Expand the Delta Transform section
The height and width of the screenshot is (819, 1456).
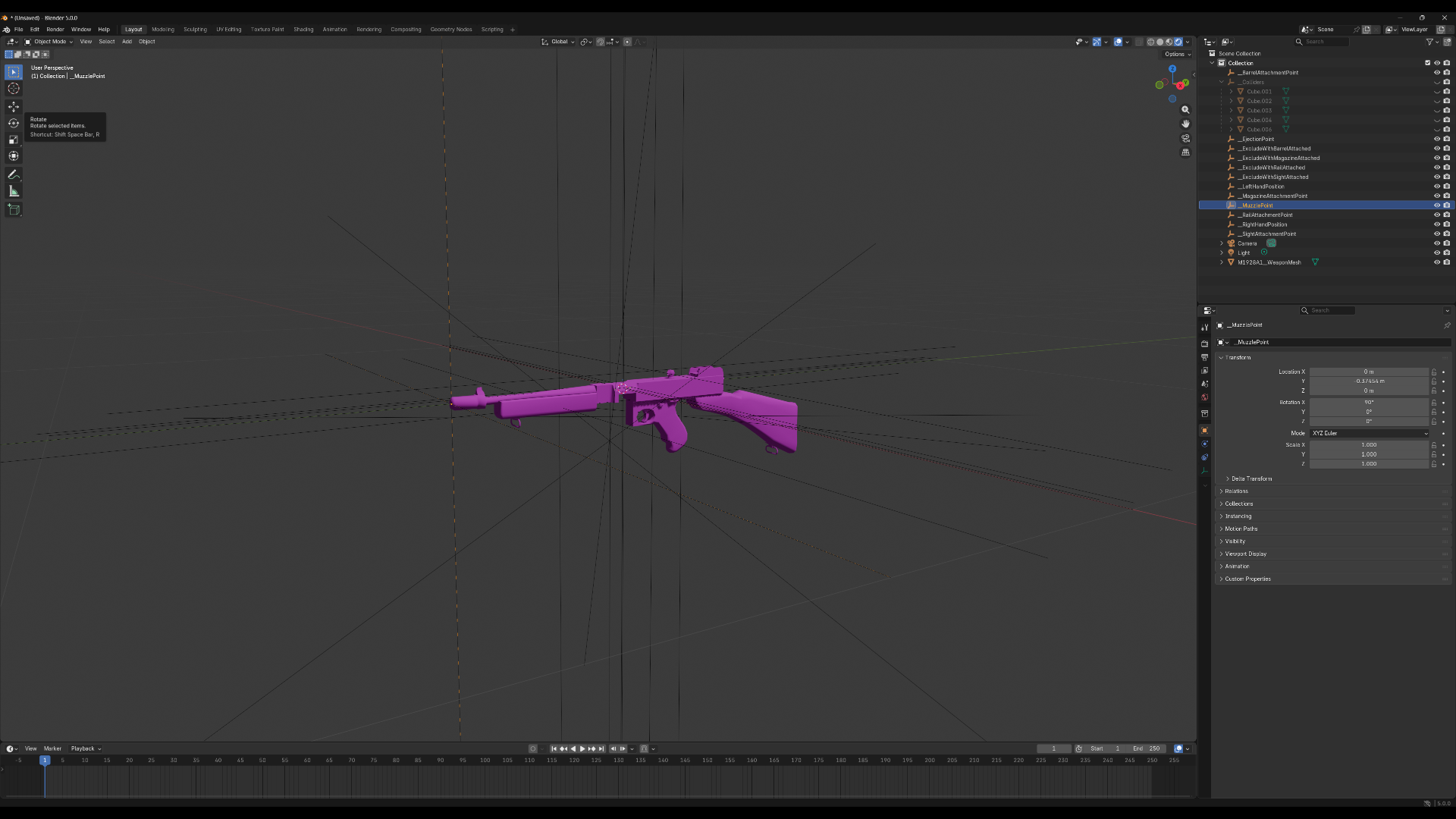[x=1251, y=479]
